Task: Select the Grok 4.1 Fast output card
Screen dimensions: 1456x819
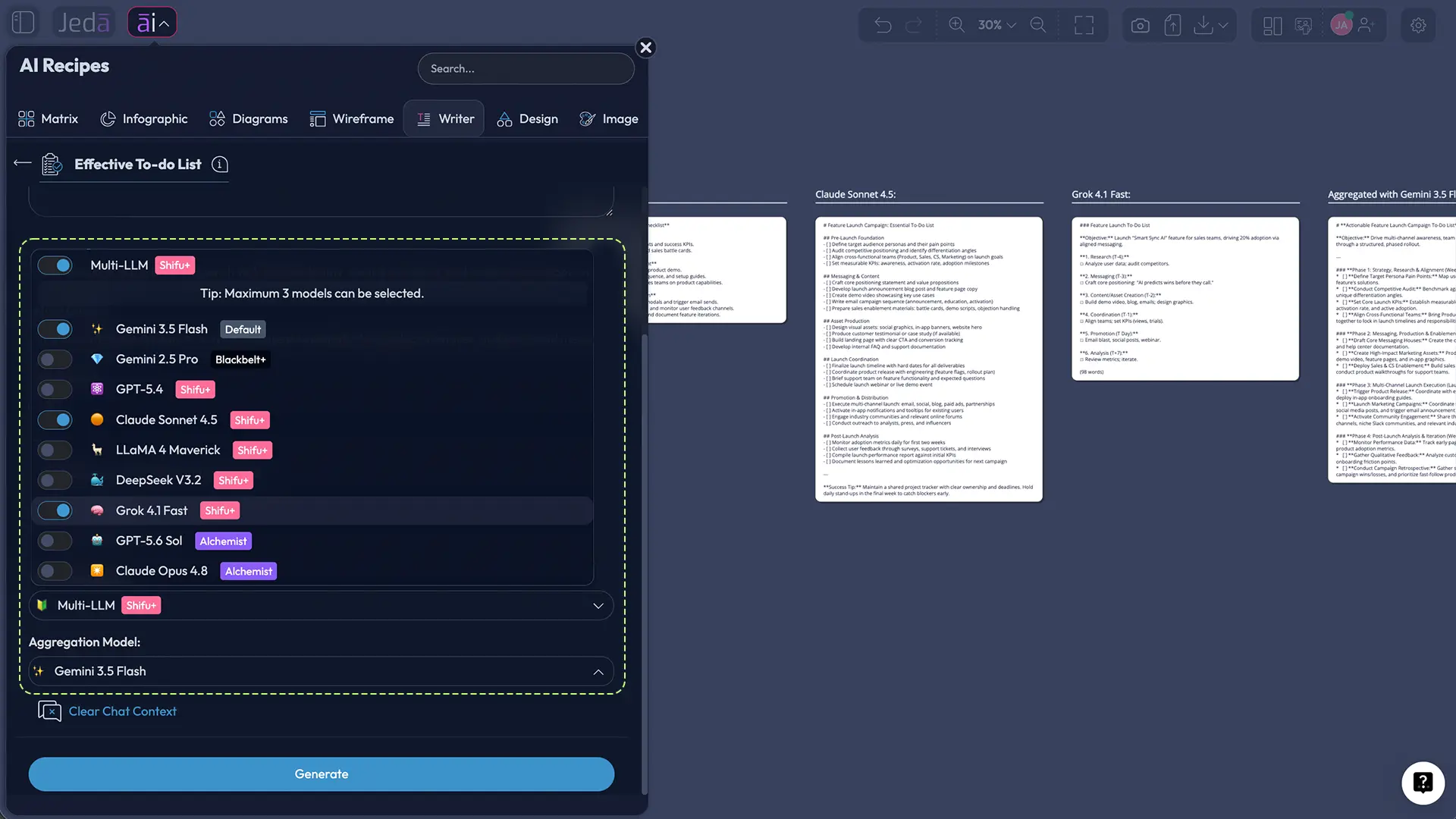Action: [x=1185, y=299]
